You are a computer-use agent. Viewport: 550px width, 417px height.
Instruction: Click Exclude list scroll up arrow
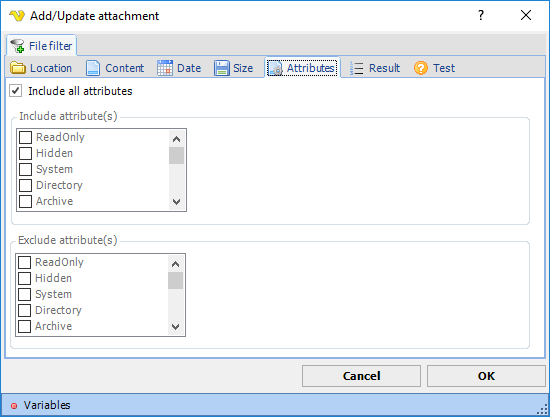point(175,264)
